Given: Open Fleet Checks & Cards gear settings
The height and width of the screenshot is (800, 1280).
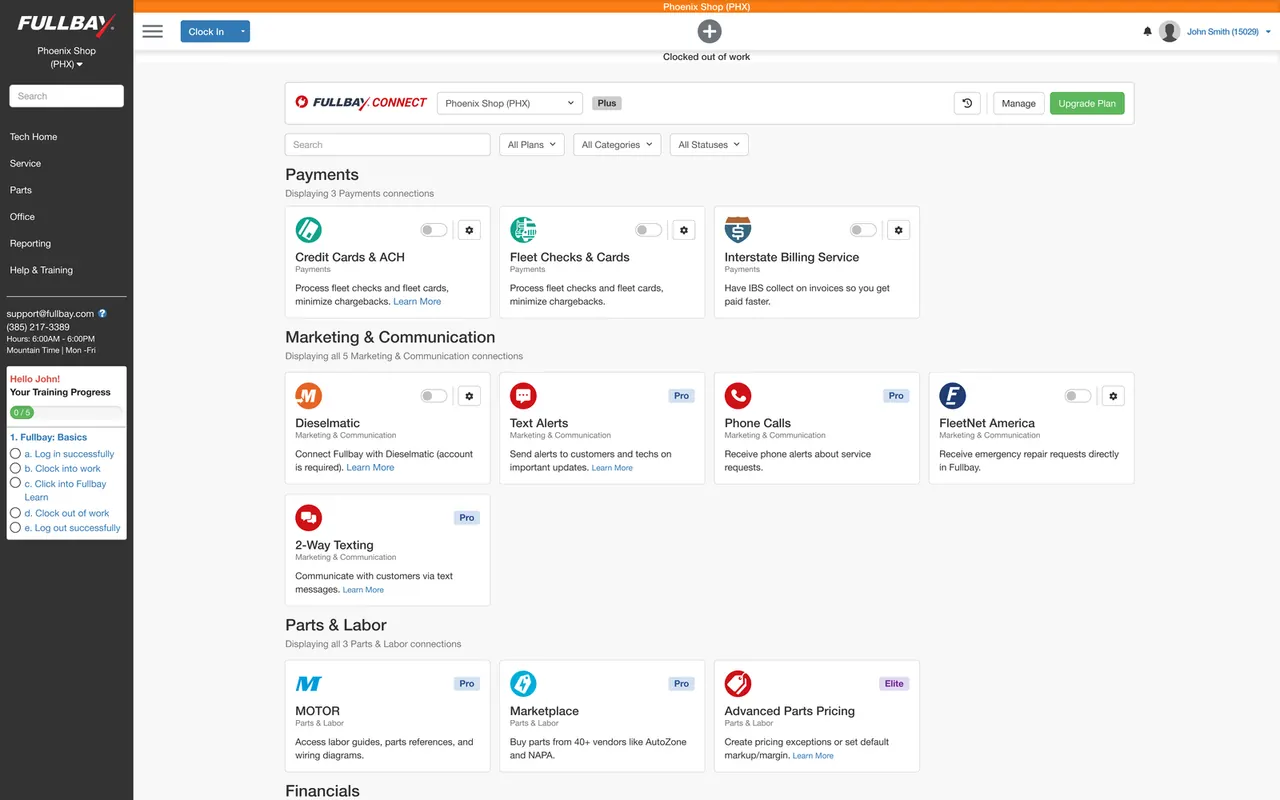Looking at the screenshot, I should [684, 230].
